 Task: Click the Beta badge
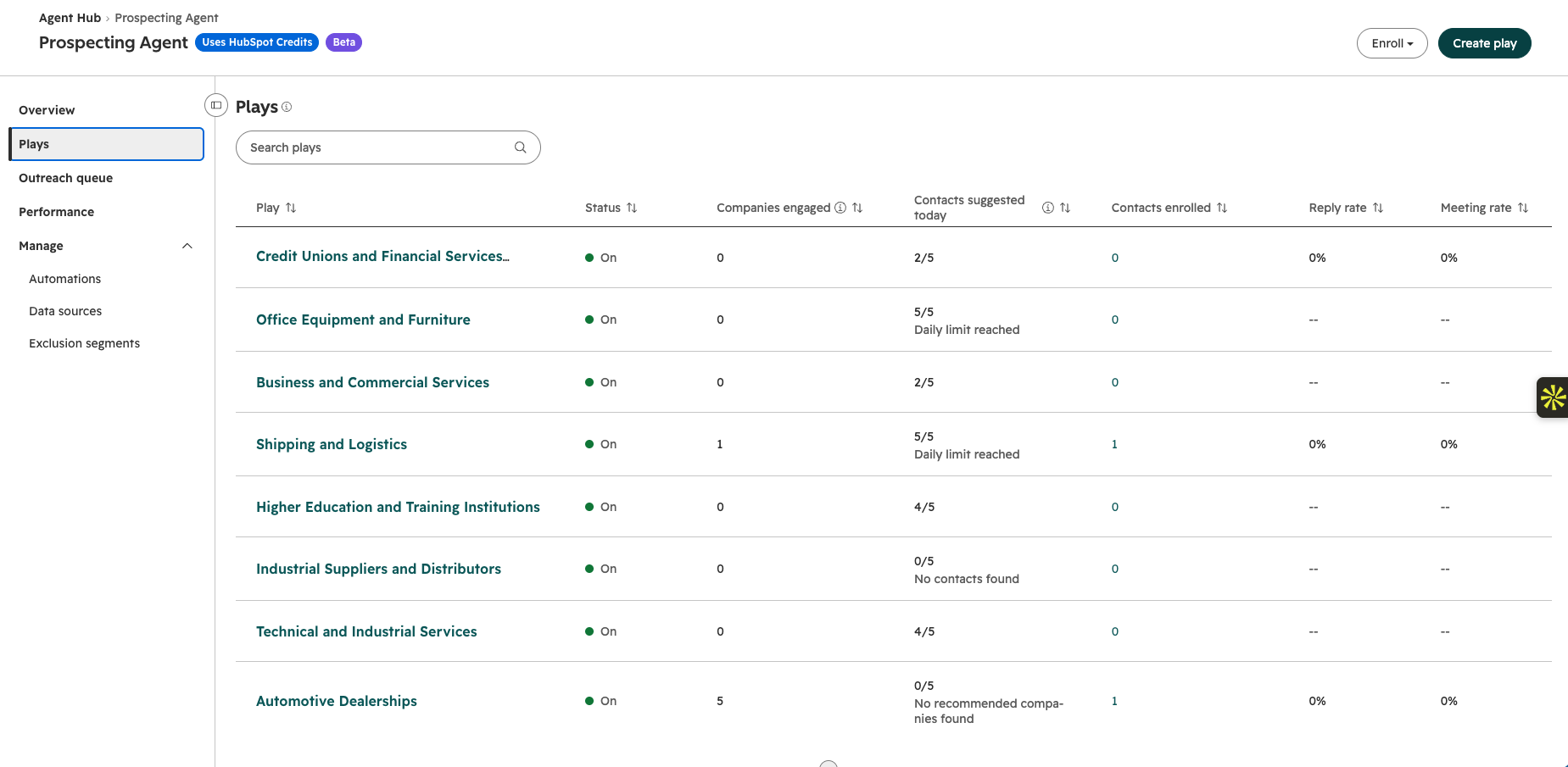(343, 42)
